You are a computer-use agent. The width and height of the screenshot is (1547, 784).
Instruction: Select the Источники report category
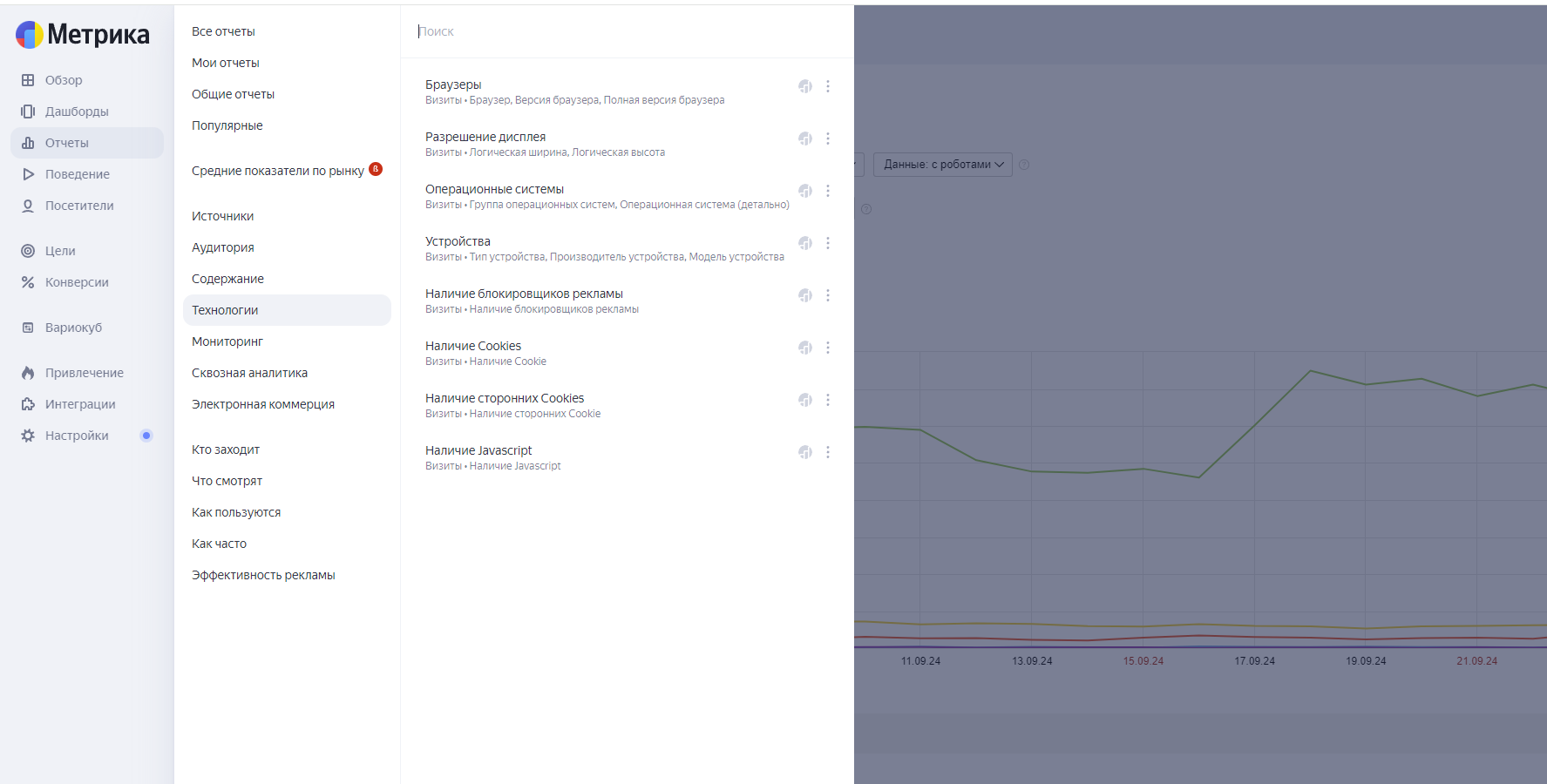[x=223, y=216]
